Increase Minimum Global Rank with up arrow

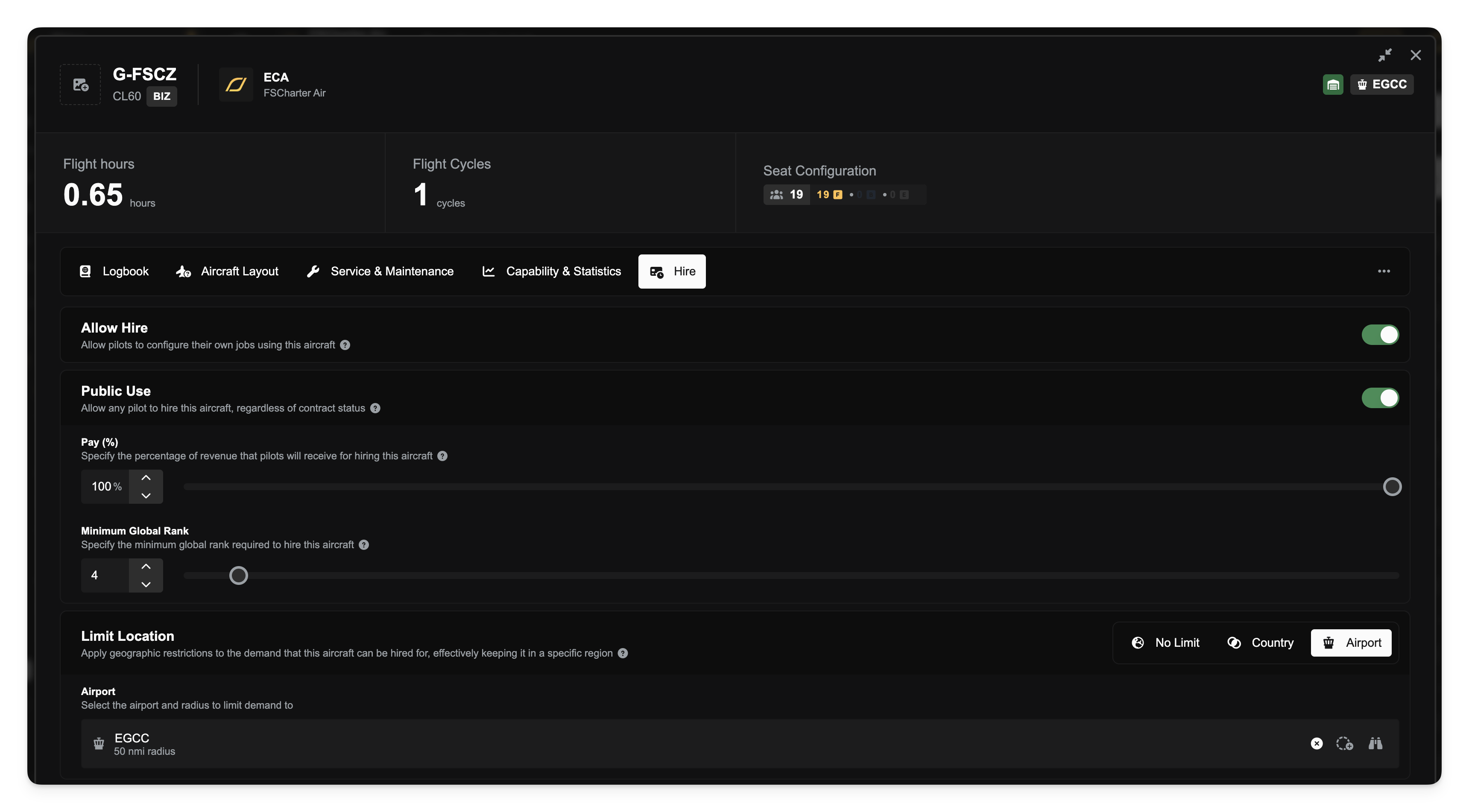click(x=146, y=566)
